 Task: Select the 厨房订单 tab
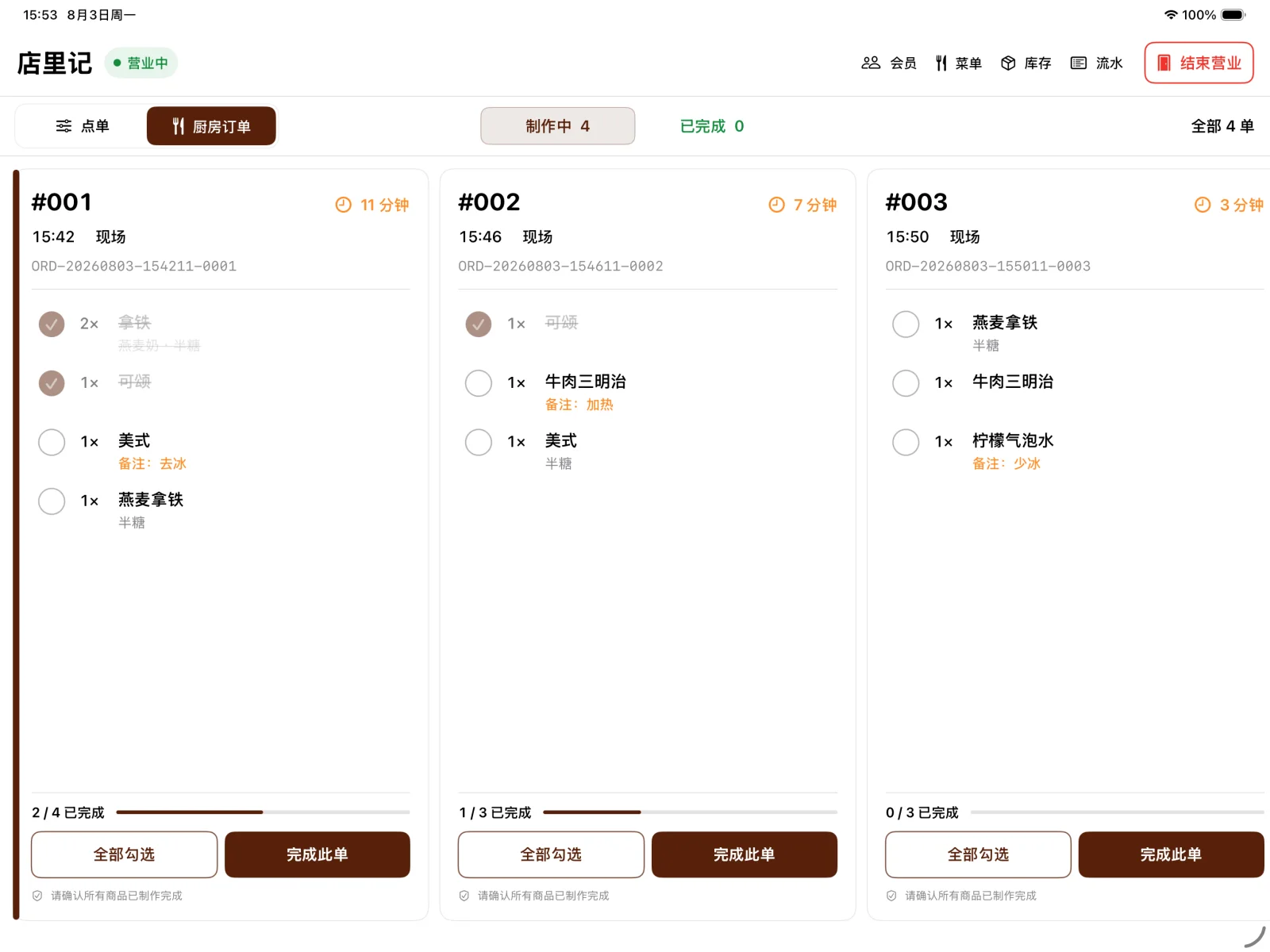click(211, 126)
